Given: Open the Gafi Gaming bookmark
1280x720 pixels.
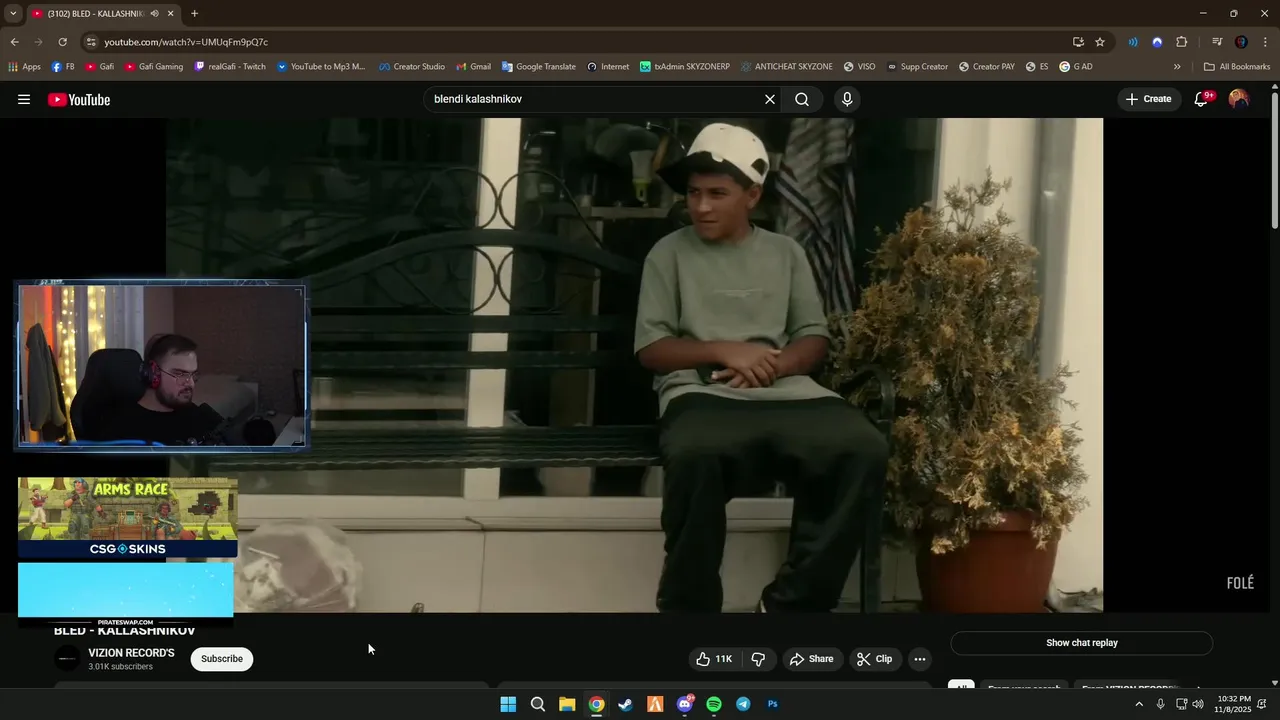Looking at the screenshot, I should point(154,67).
